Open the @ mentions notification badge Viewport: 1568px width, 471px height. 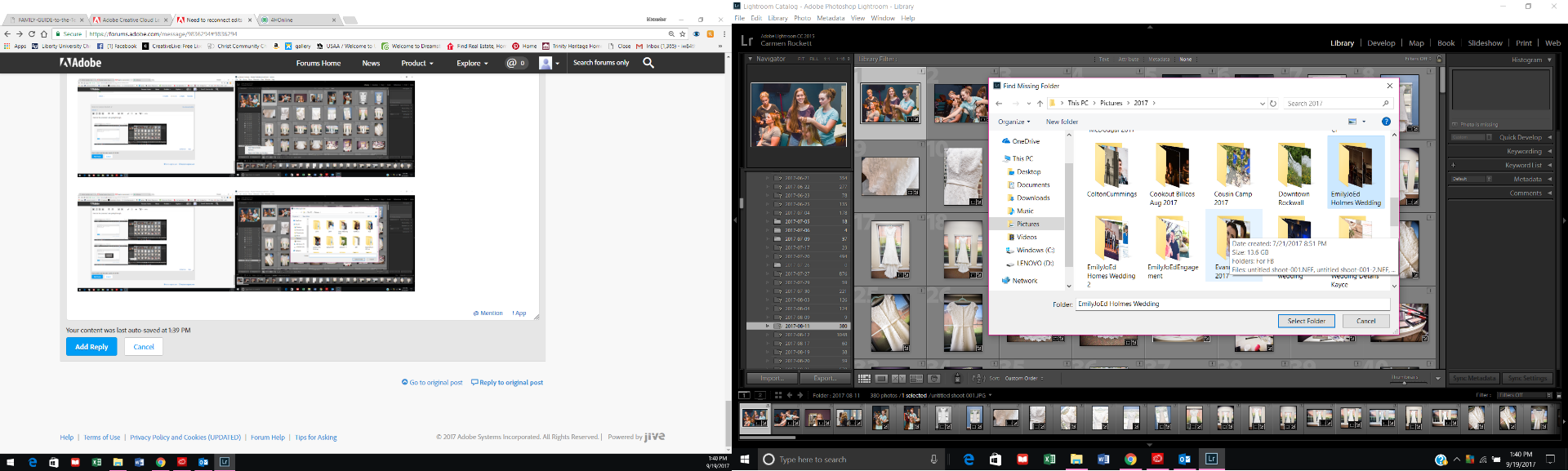point(516,63)
